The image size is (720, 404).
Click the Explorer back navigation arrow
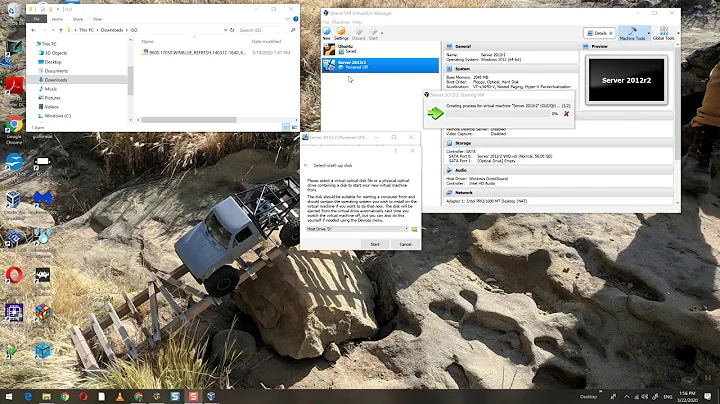33,30
